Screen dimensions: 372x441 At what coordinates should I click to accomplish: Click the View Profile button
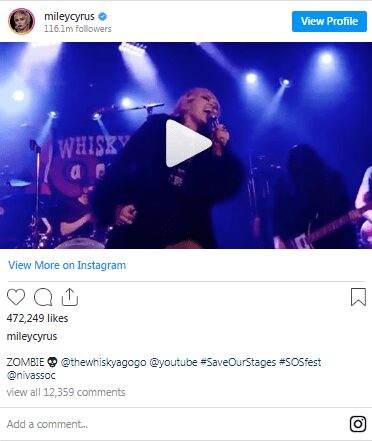[329, 21]
